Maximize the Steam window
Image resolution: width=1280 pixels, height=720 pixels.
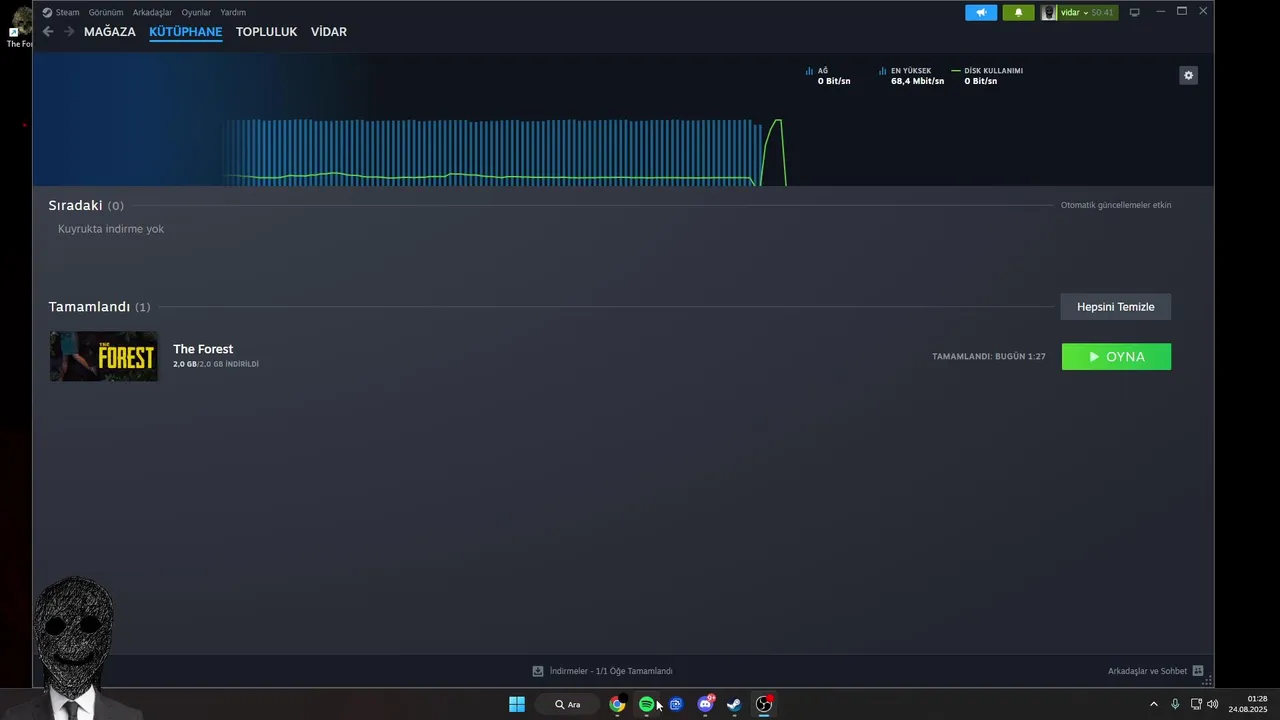pos(1182,11)
